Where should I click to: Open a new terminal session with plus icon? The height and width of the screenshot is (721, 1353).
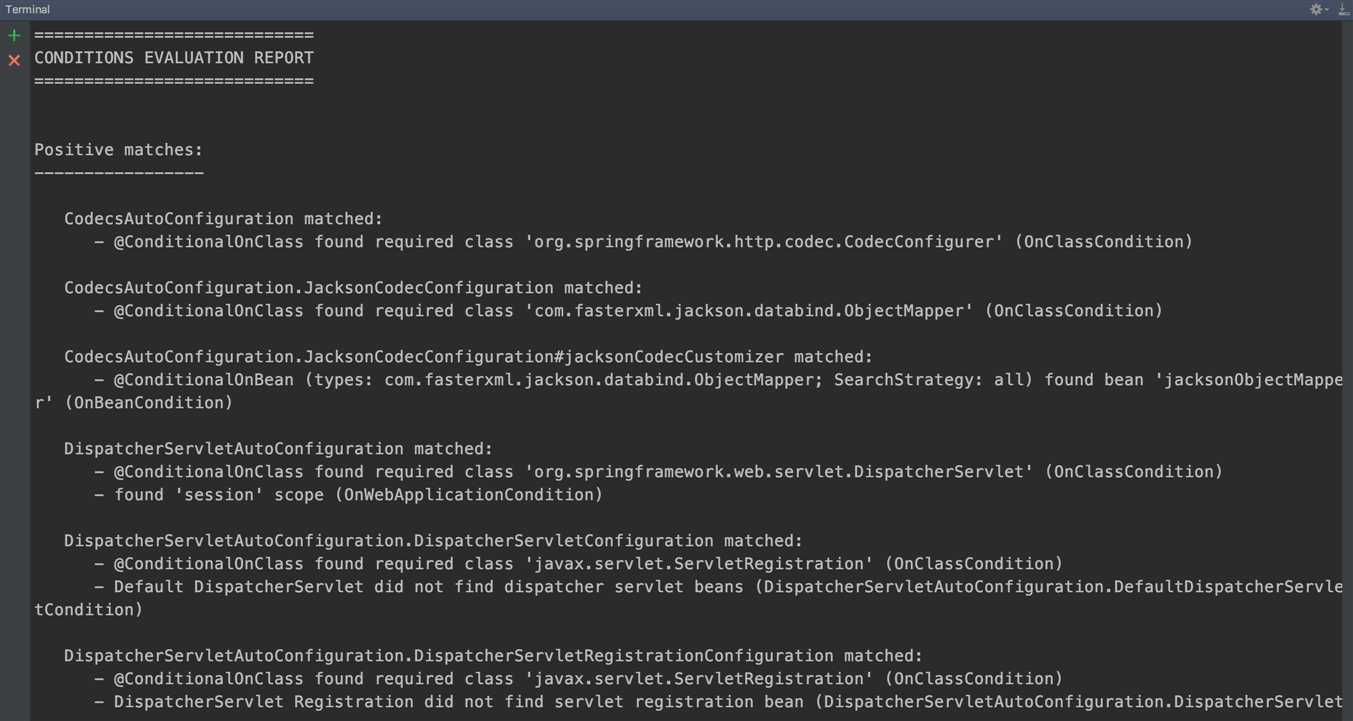(14, 36)
